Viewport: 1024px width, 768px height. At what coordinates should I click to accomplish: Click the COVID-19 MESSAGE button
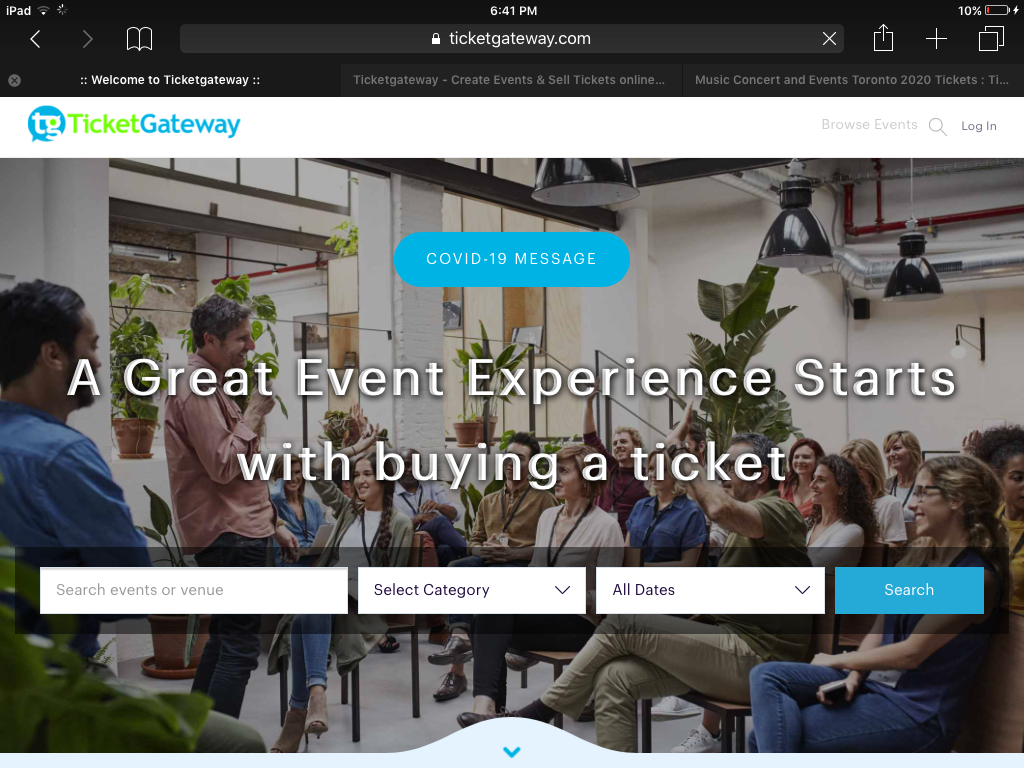pos(511,259)
